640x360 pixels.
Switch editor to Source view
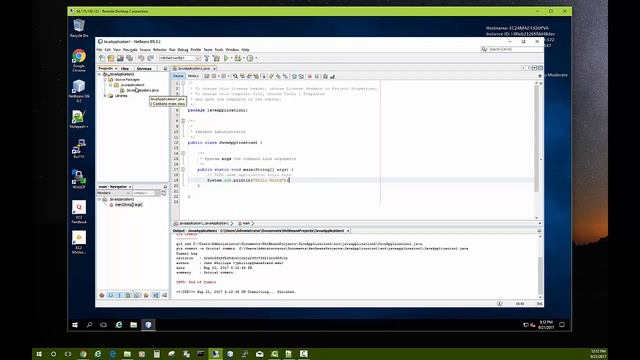[178, 76]
